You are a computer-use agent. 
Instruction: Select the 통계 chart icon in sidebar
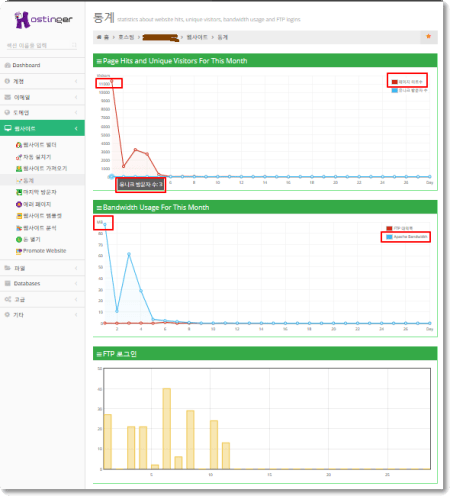[x=19, y=181]
